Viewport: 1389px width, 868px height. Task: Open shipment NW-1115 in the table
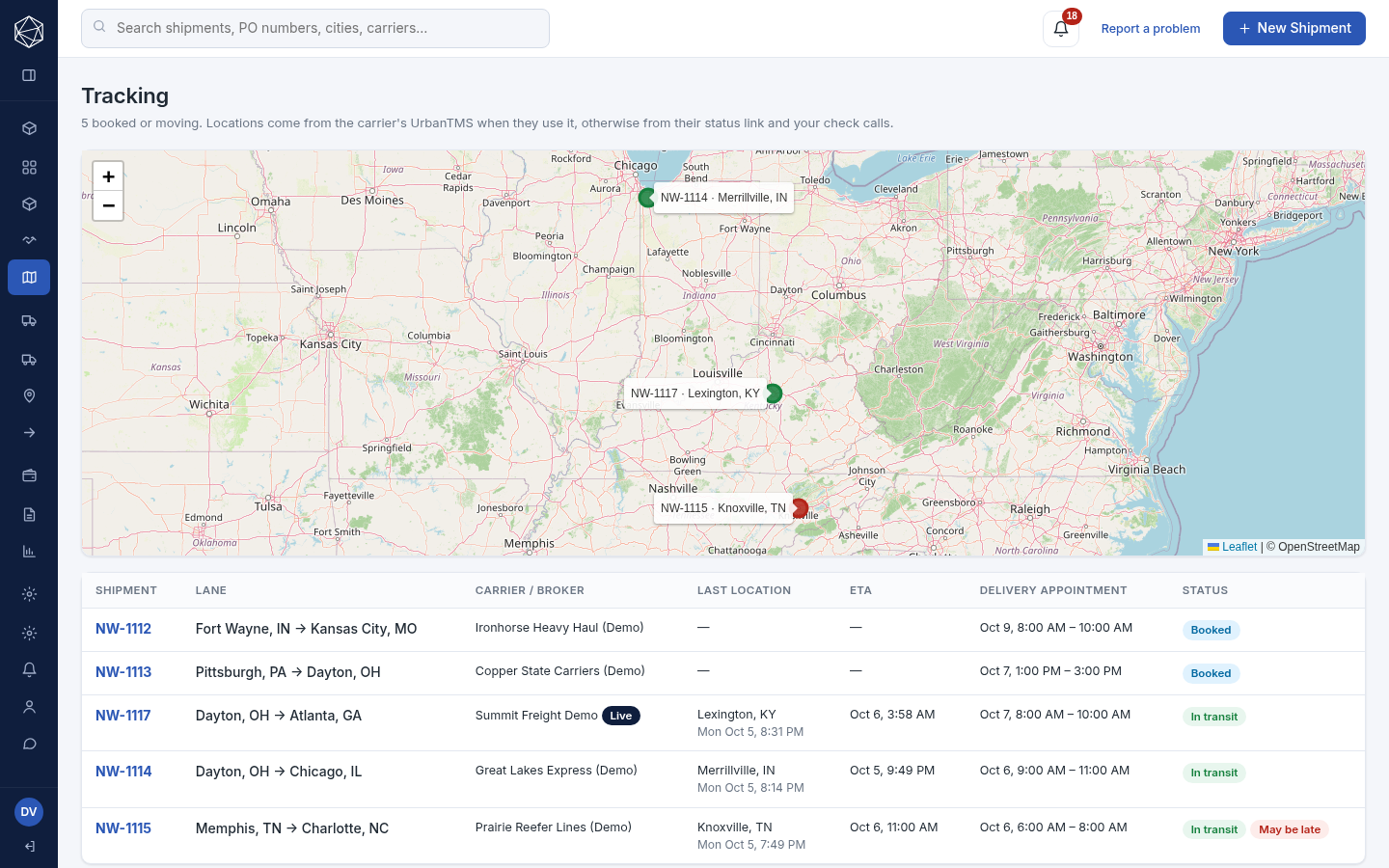pyautogui.click(x=123, y=828)
